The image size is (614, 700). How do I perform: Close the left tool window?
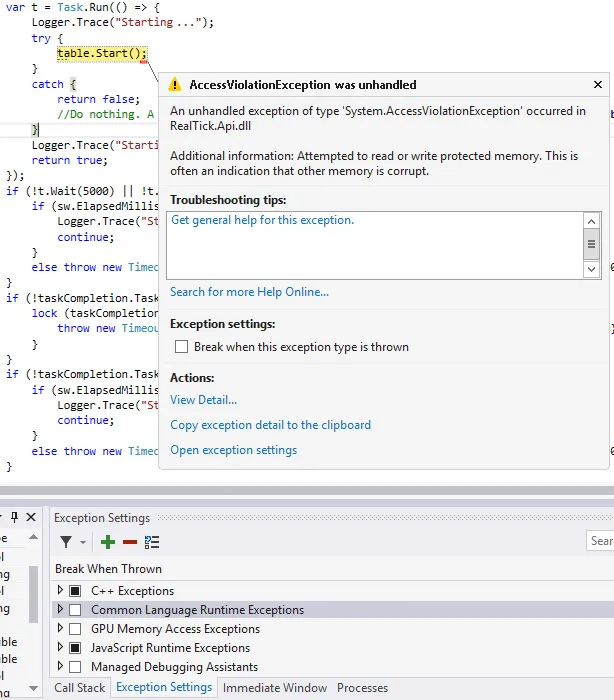pyautogui.click(x=31, y=517)
